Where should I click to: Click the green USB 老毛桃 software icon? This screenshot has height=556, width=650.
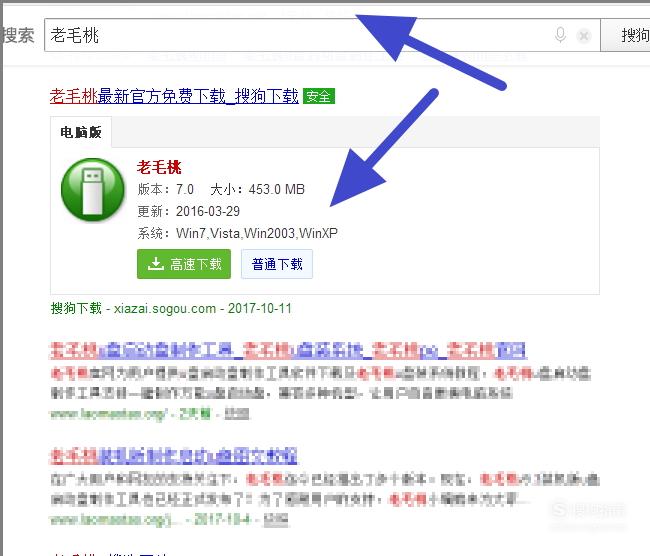(x=92, y=189)
